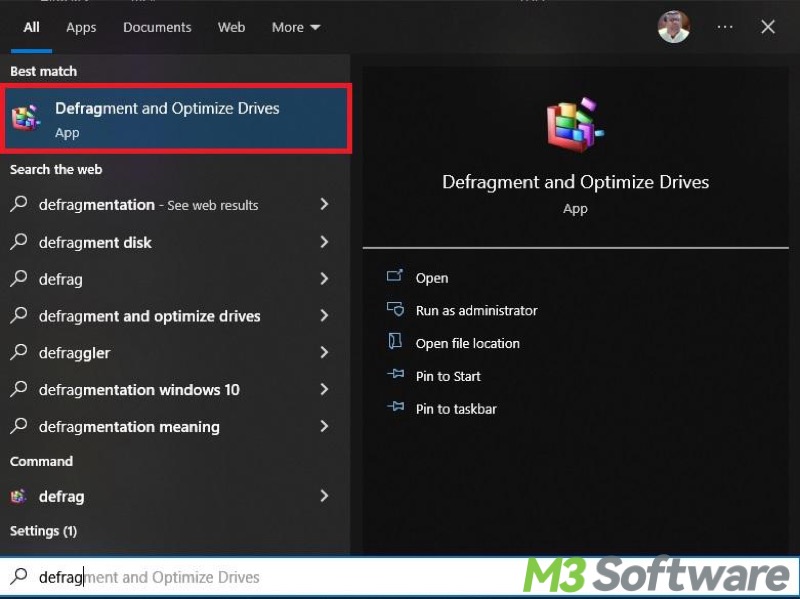Expand the More filter dropdown

[296, 27]
